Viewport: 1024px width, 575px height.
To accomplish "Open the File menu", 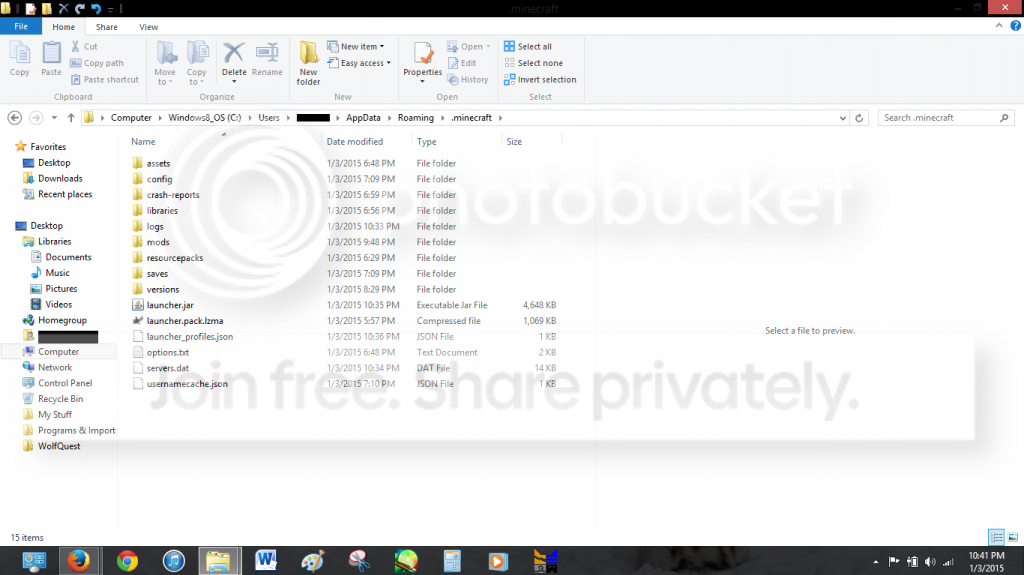I will coord(20,27).
